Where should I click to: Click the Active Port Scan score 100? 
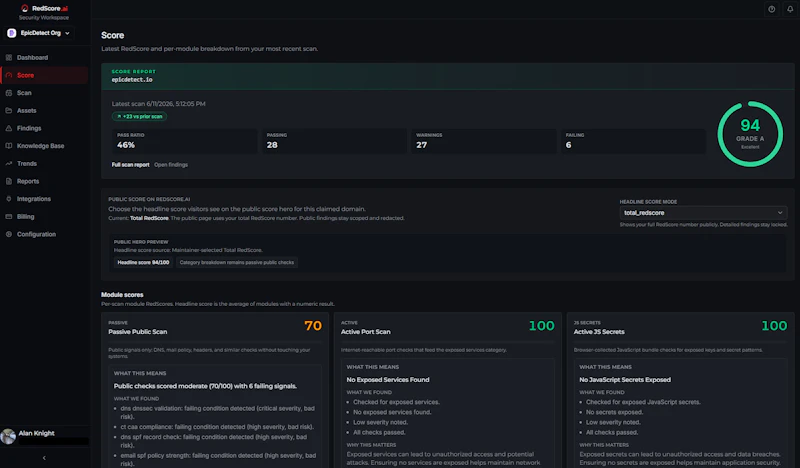tap(541, 326)
